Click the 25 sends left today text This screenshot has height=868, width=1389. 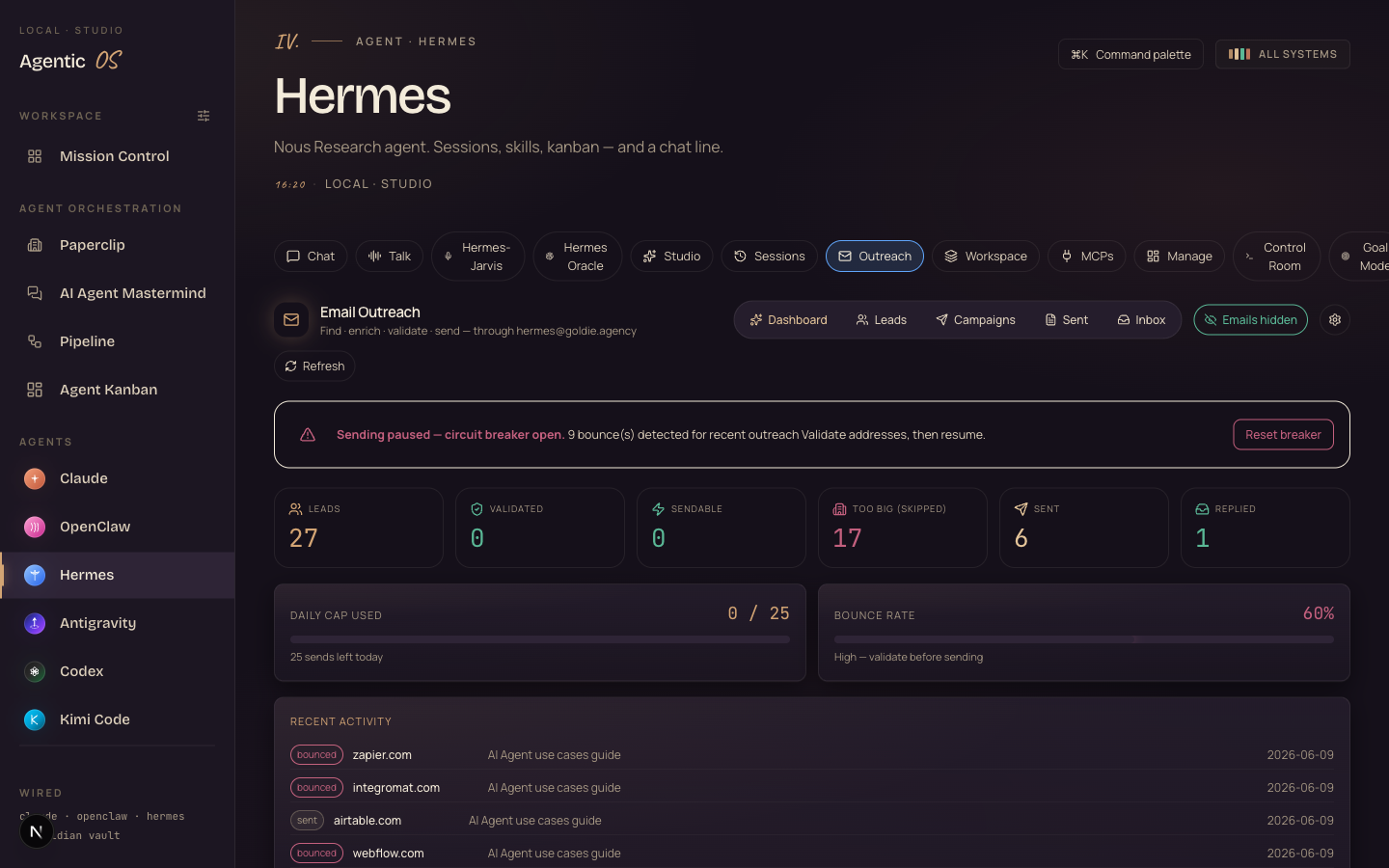[337, 657]
